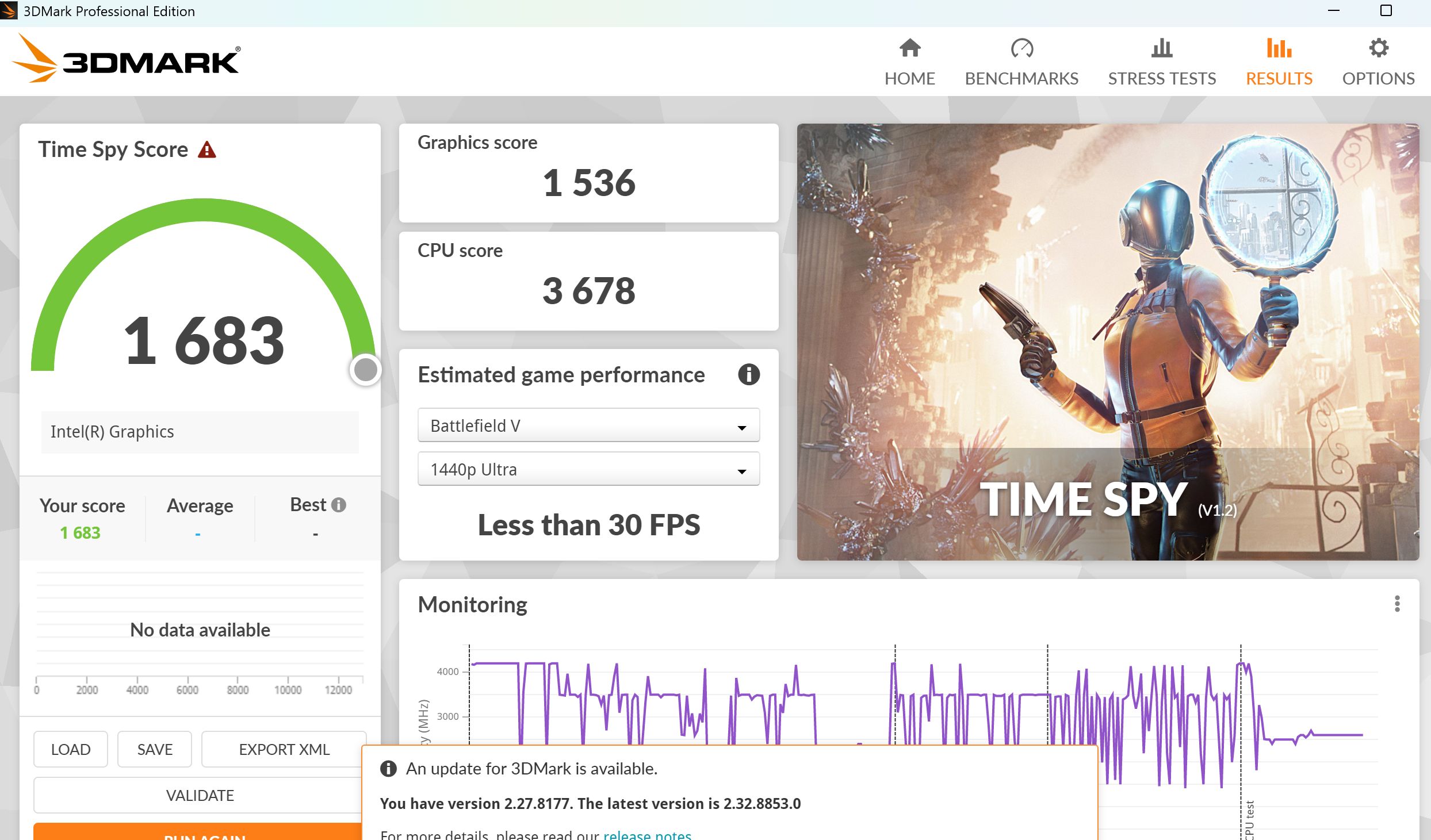Click the 3DMark logo
Screen dimensions: 1431x840
click(x=127, y=60)
